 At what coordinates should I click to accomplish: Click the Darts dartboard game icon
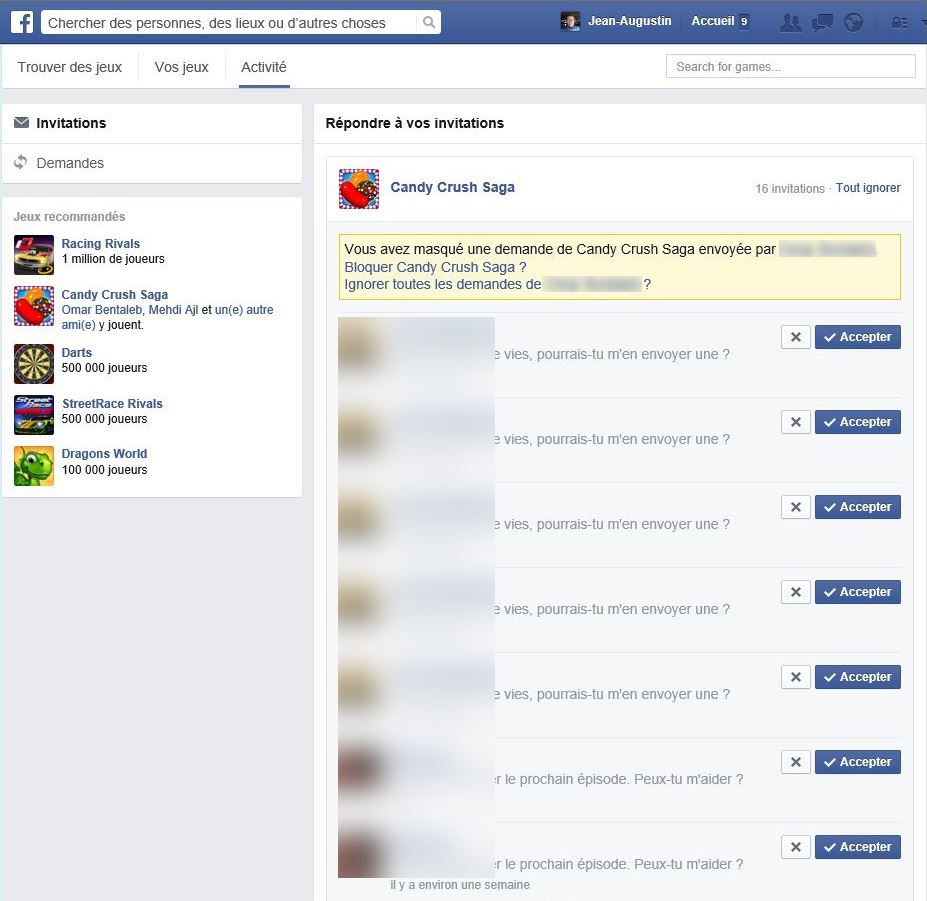pyautogui.click(x=34, y=364)
